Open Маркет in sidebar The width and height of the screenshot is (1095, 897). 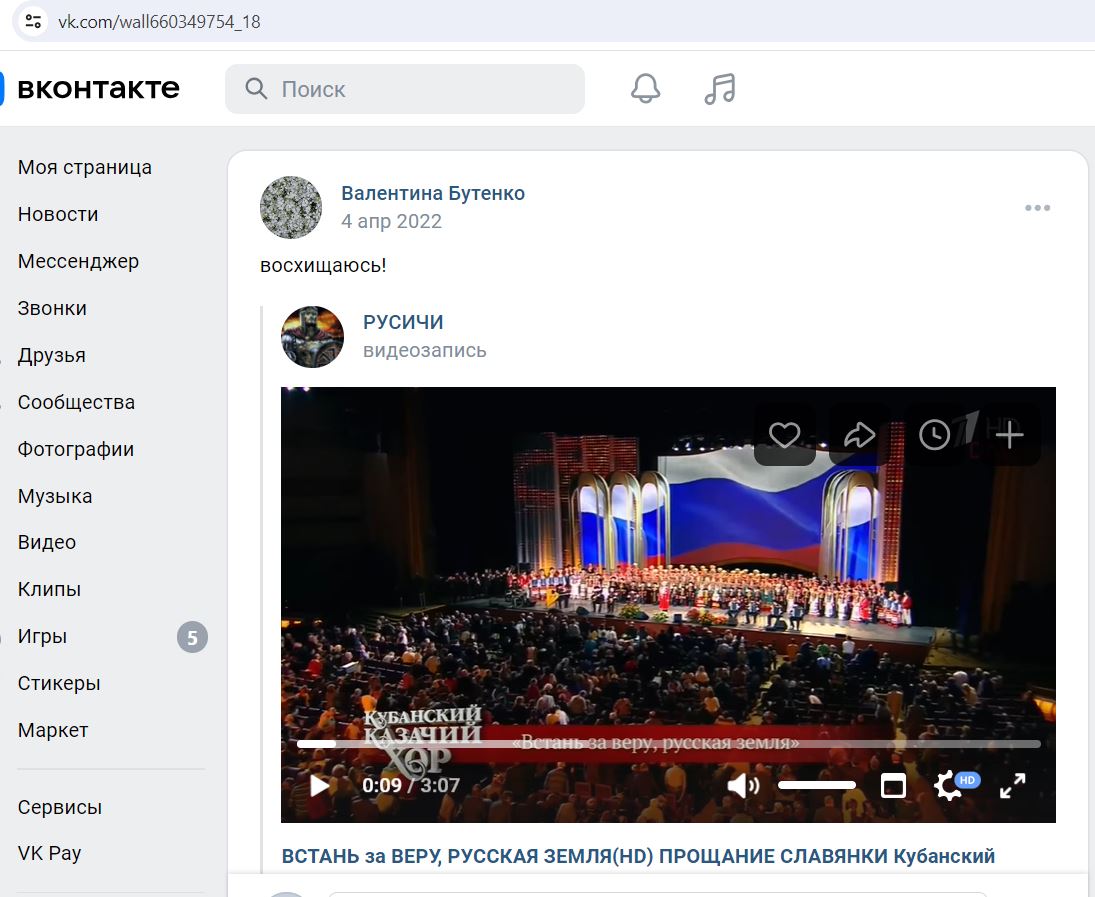pyautogui.click(x=53, y=730)
